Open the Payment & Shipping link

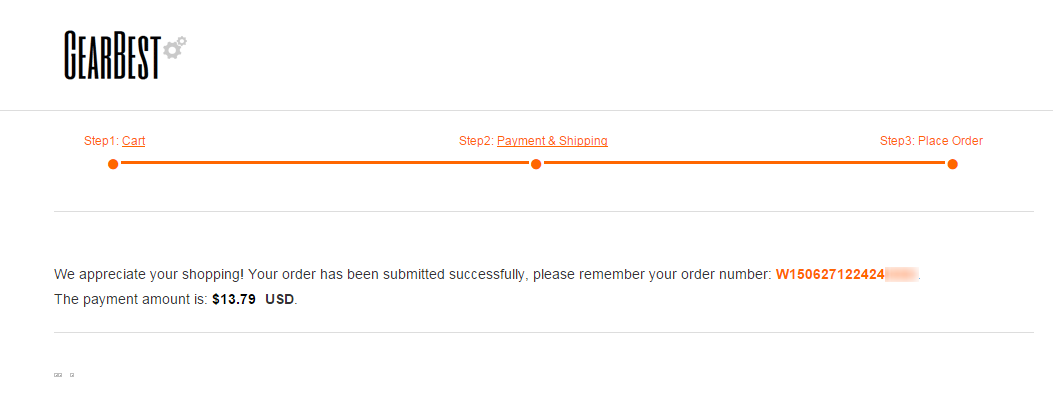coord(552,141)
